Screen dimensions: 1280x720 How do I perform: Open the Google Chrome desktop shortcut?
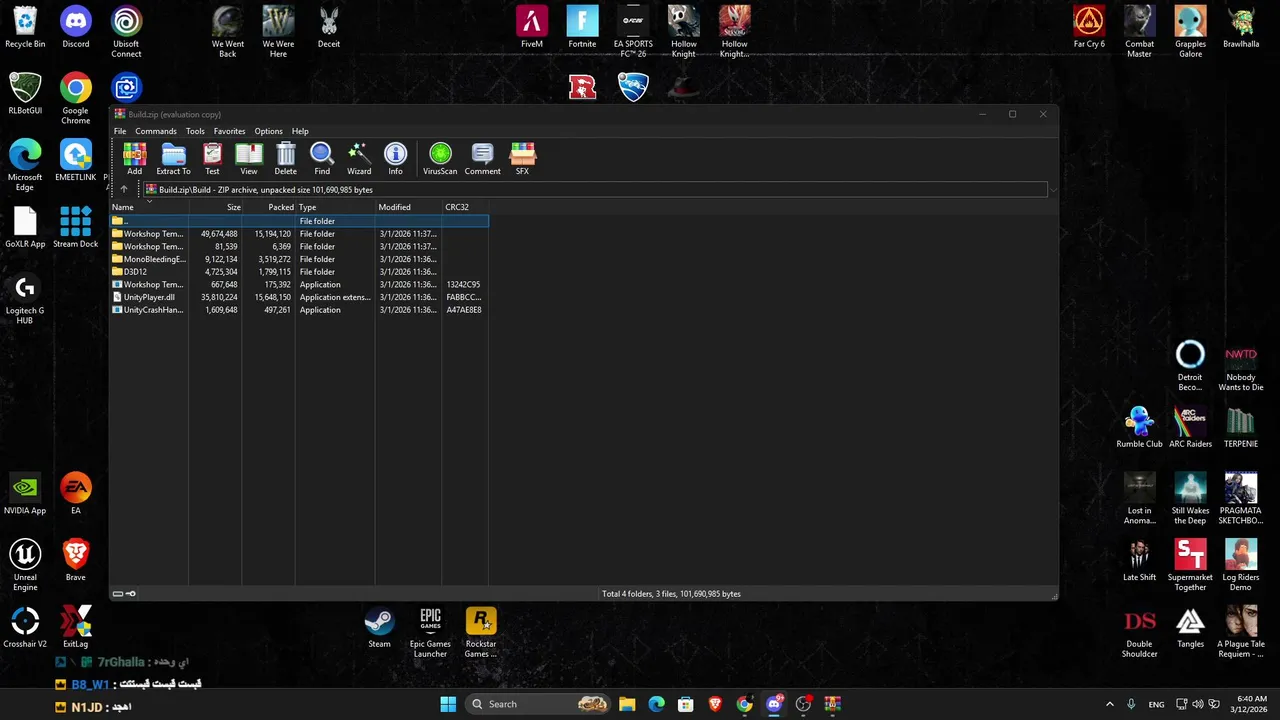[x=76, y=99]
